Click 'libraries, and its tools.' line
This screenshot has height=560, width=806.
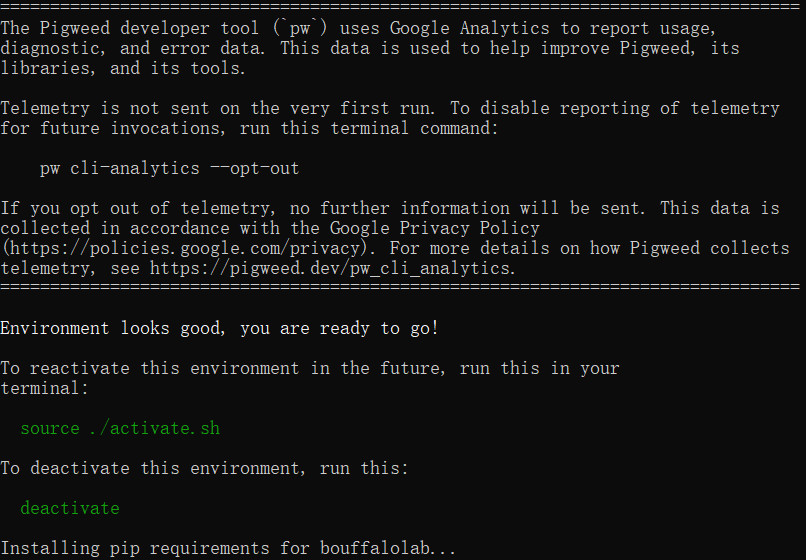[123, 68]
